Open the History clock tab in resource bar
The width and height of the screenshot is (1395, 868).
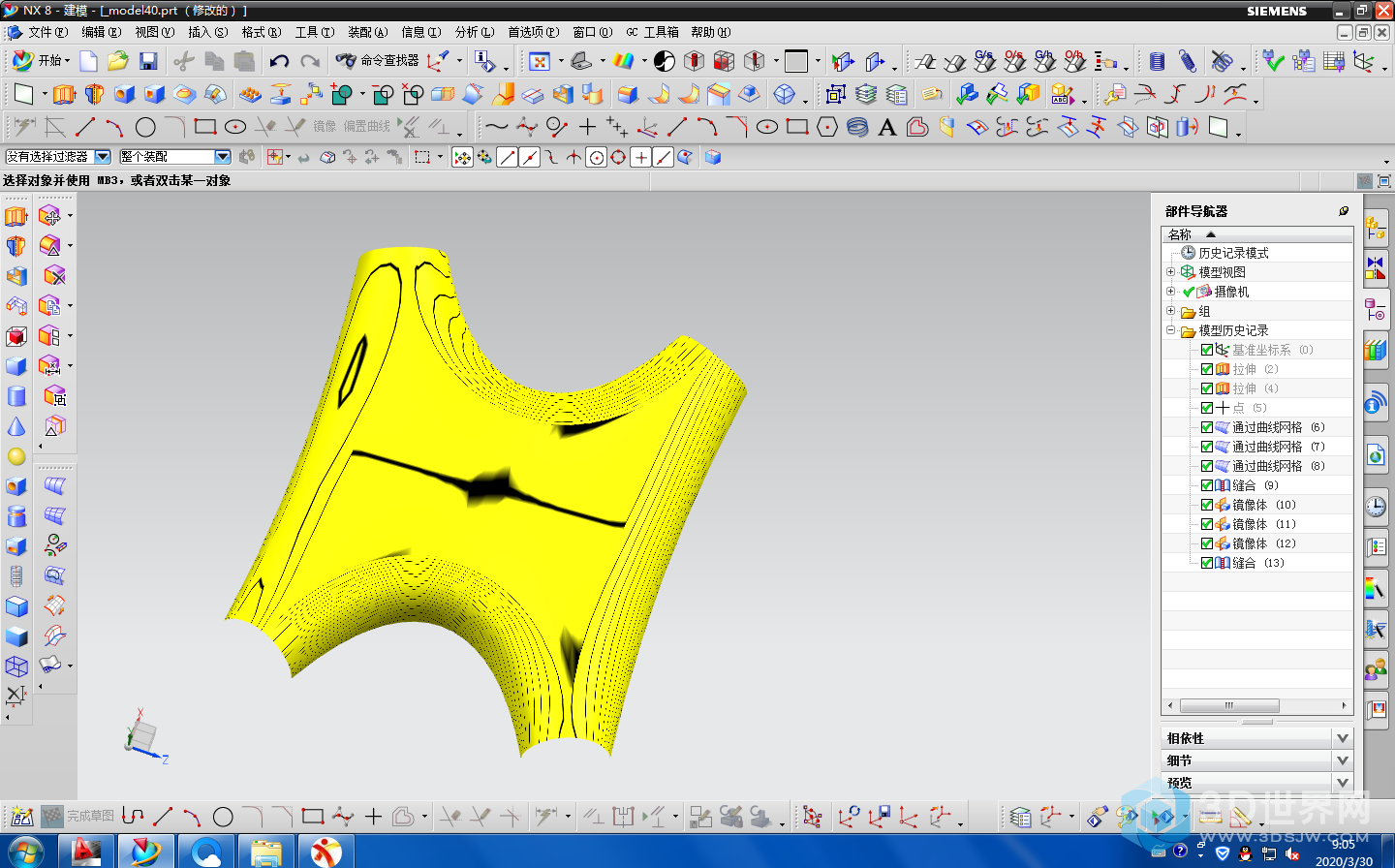pos(1376,507)
